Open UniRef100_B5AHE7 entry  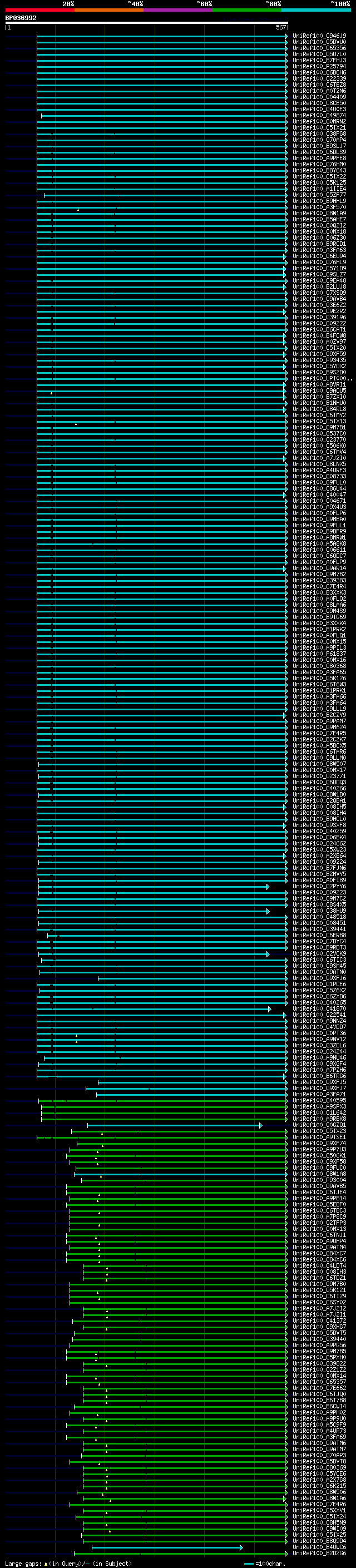pos(319,219)
